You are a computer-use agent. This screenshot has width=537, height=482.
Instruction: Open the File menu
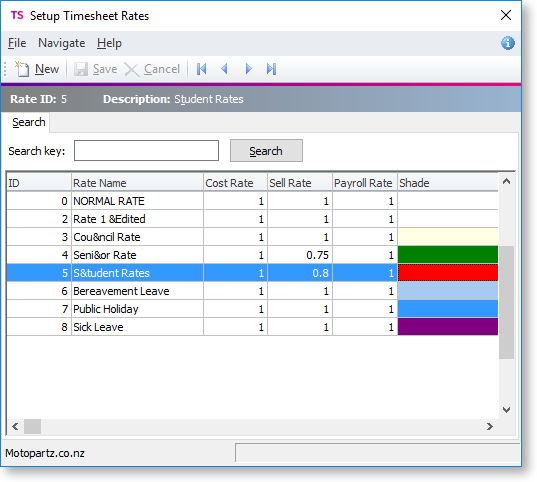point(17,43)
